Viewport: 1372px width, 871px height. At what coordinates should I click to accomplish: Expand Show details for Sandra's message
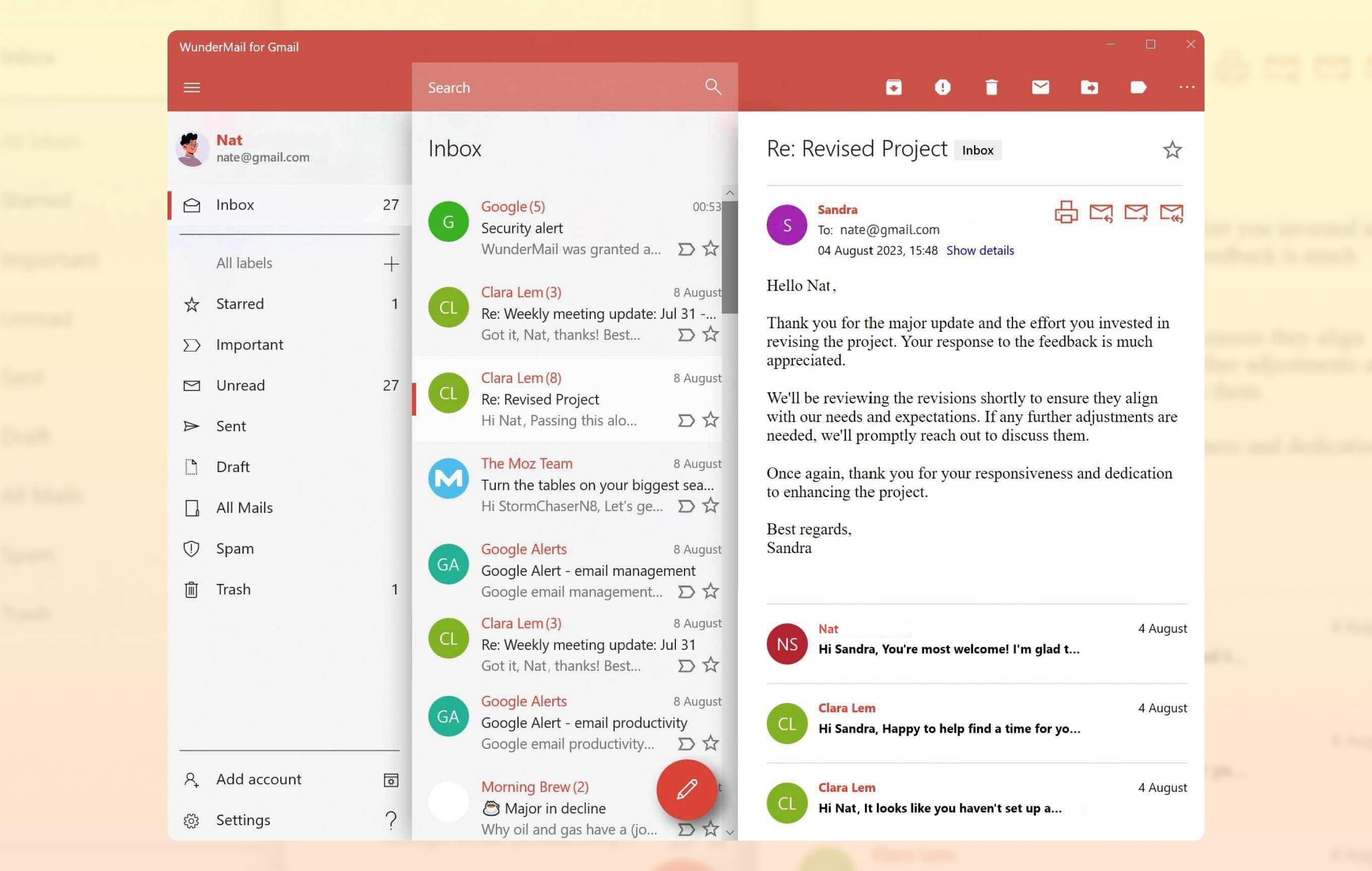pyautogui.click(x=980, y=250)
